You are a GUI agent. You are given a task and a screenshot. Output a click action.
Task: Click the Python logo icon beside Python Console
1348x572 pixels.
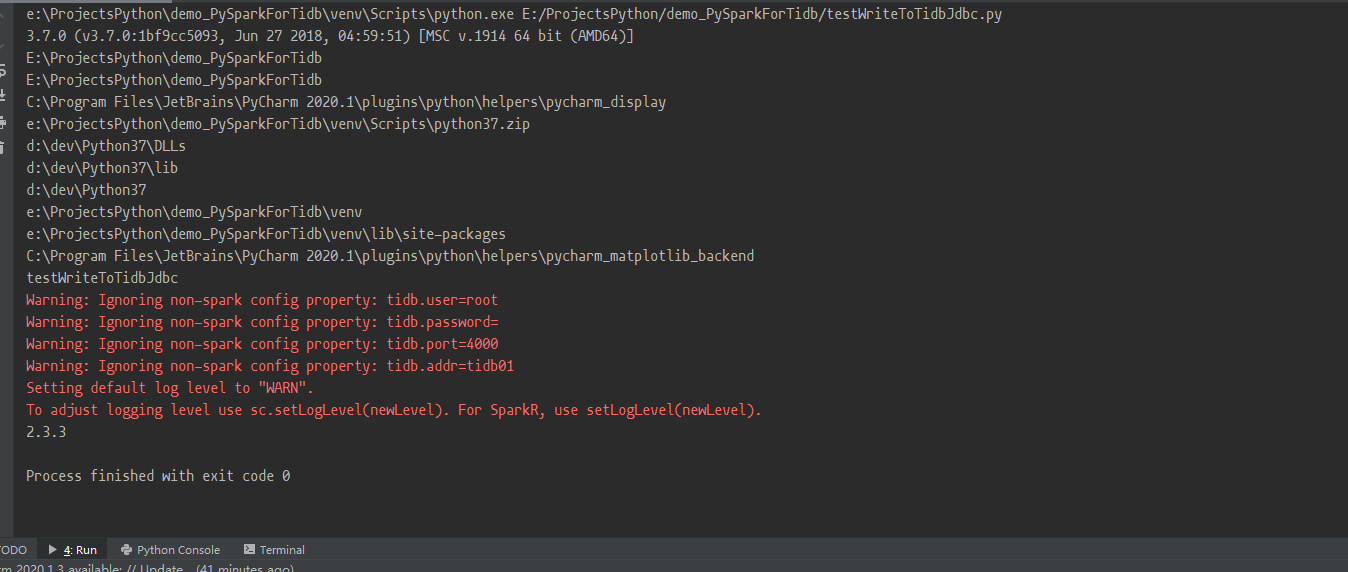pyautogui.click(x=126, y=550)
